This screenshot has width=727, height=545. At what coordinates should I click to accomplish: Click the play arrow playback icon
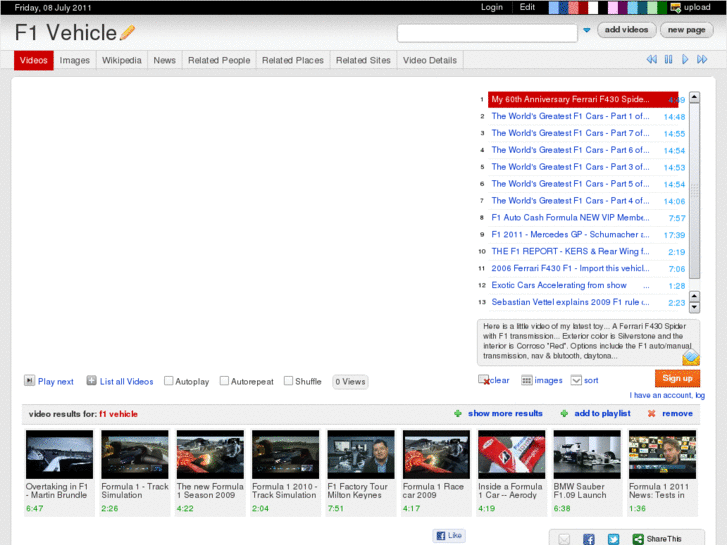click(685, 59)
